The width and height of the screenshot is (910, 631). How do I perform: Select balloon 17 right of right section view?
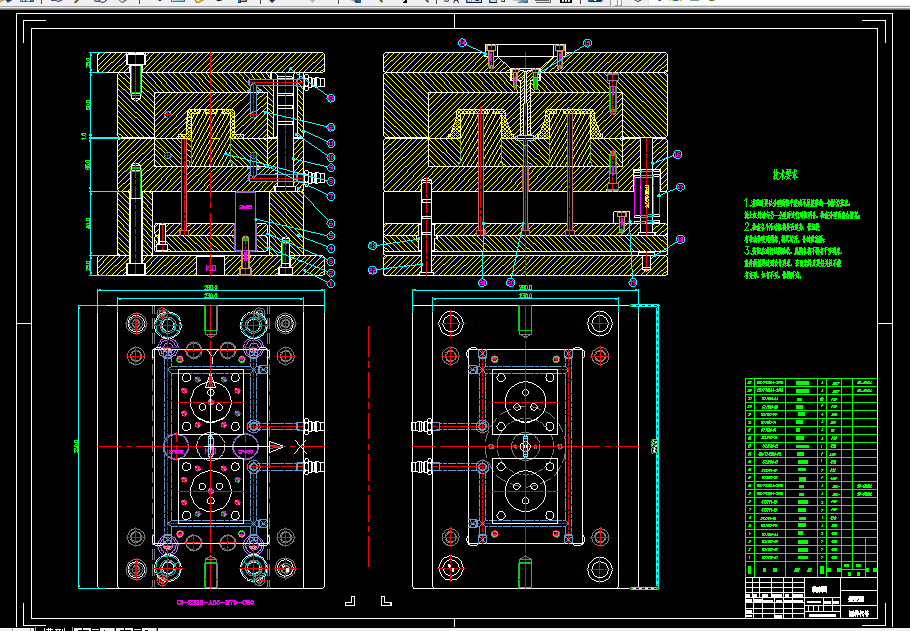pyautogui.click(x=680, y=187)
